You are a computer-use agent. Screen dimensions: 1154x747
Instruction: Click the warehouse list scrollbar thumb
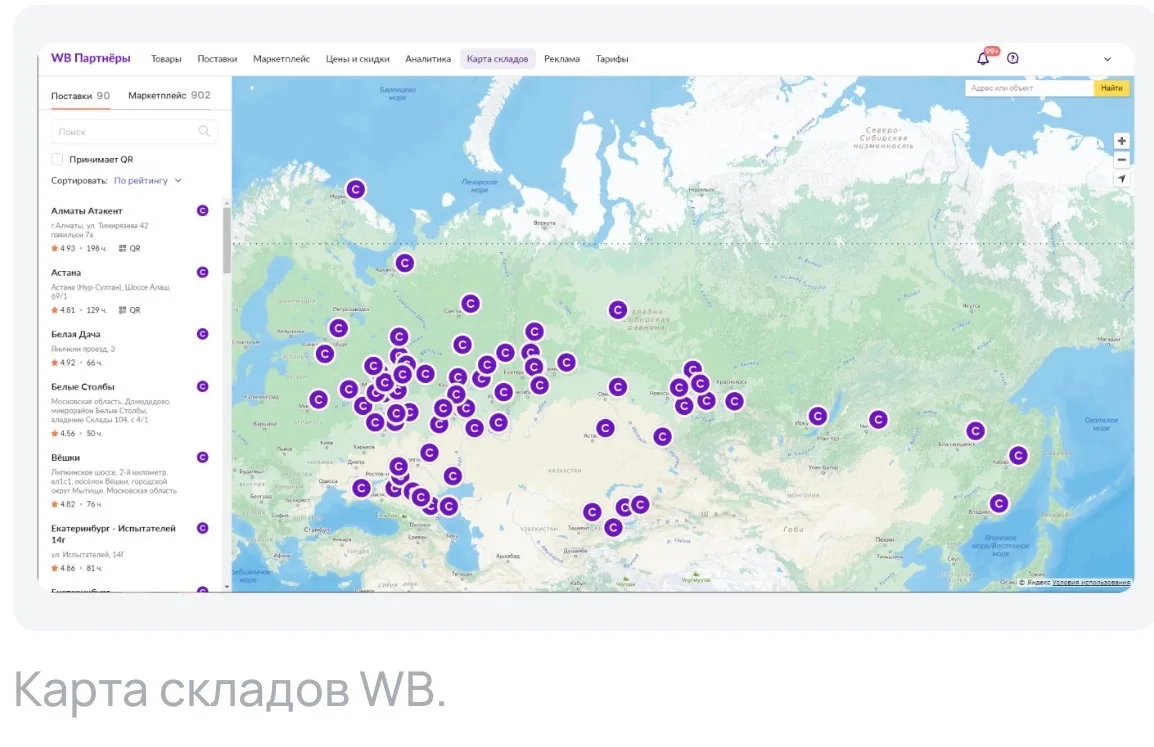227,240
